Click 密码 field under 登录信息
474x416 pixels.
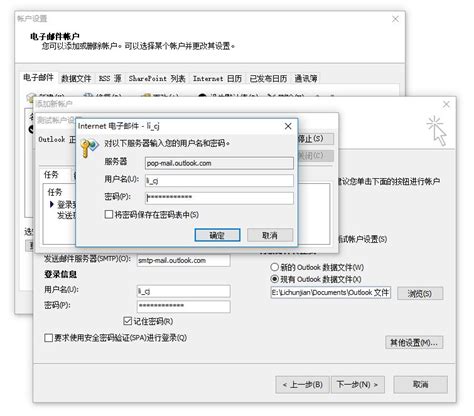pyautogui.click(x=184, y=306)
